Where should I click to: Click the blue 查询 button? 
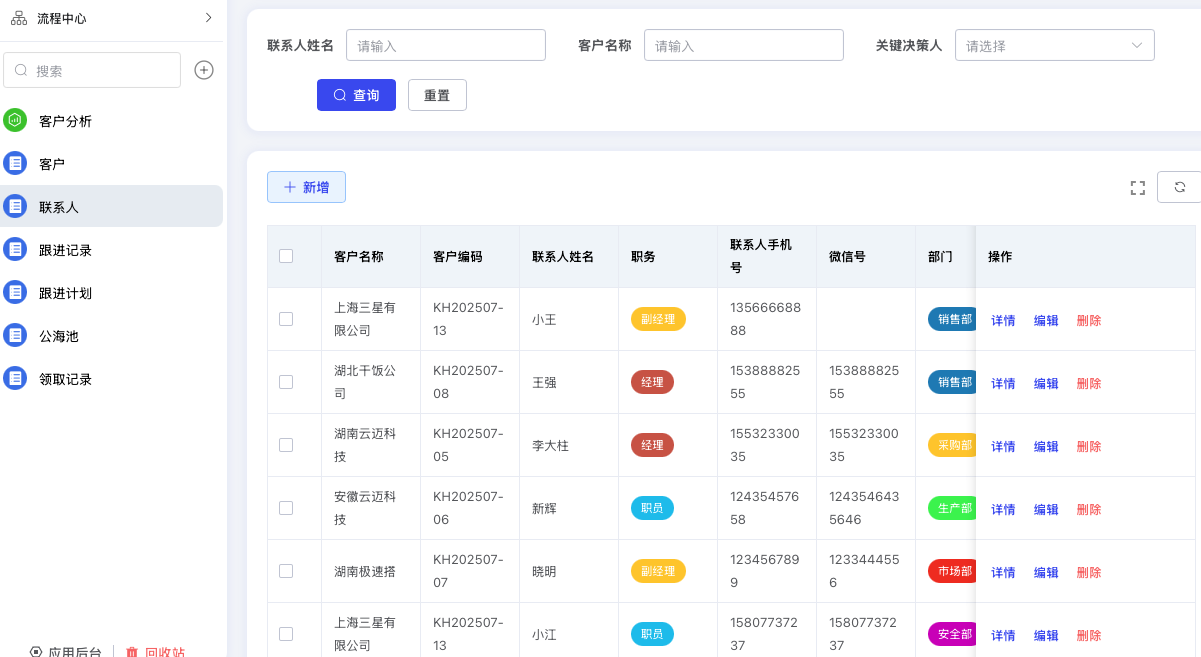(x=356, y=95)
